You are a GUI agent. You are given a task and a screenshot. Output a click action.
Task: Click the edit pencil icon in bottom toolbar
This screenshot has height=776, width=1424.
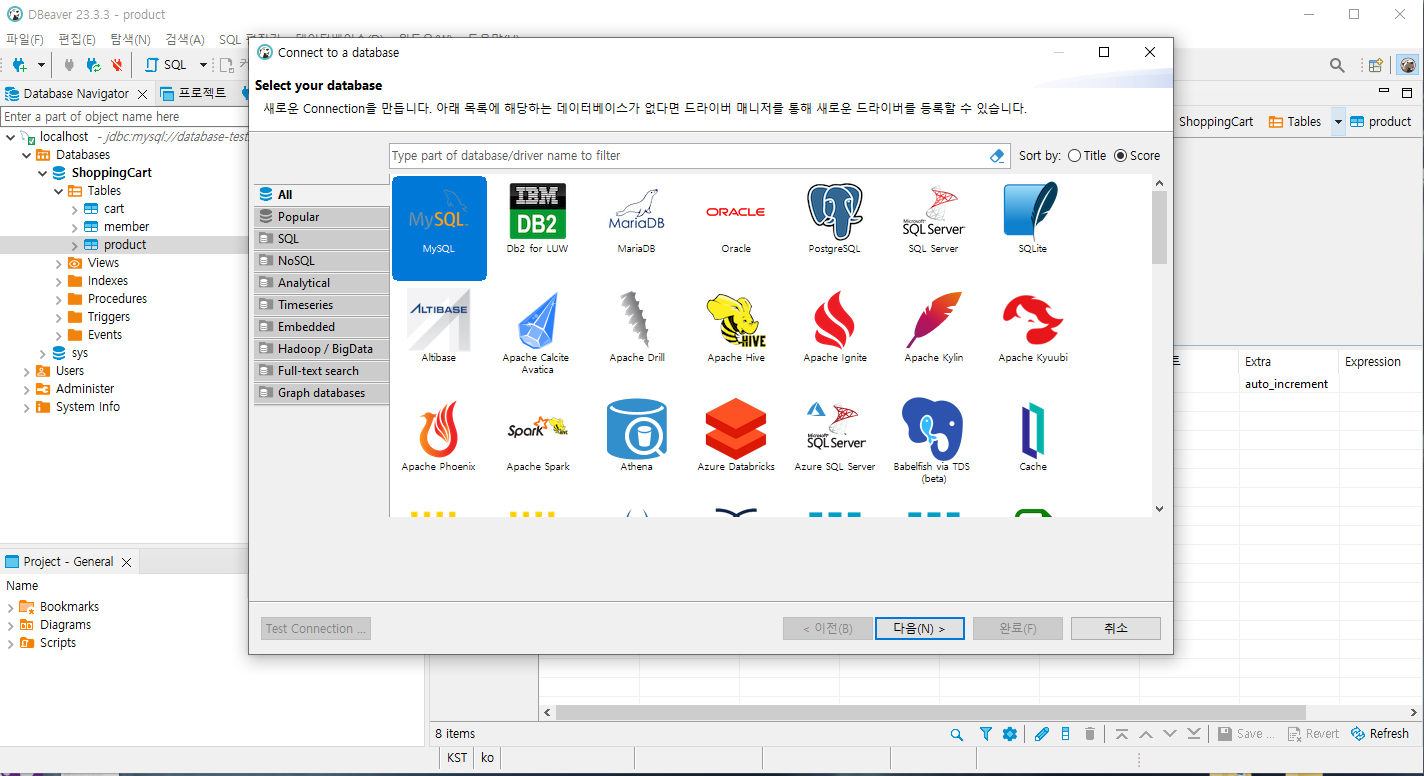click(x=1041, y=734)
